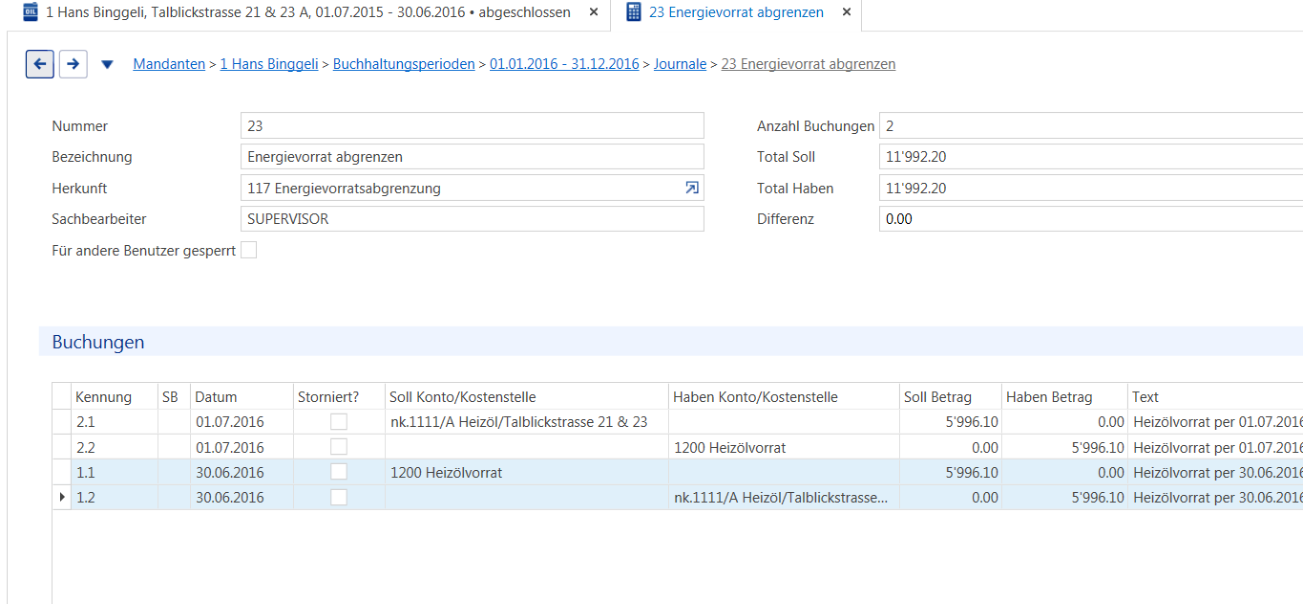The image size is (1303, 604).
Task: Open the '1 Hans Binggeli' breadcrumb link
Action: [x=269, y=64]
